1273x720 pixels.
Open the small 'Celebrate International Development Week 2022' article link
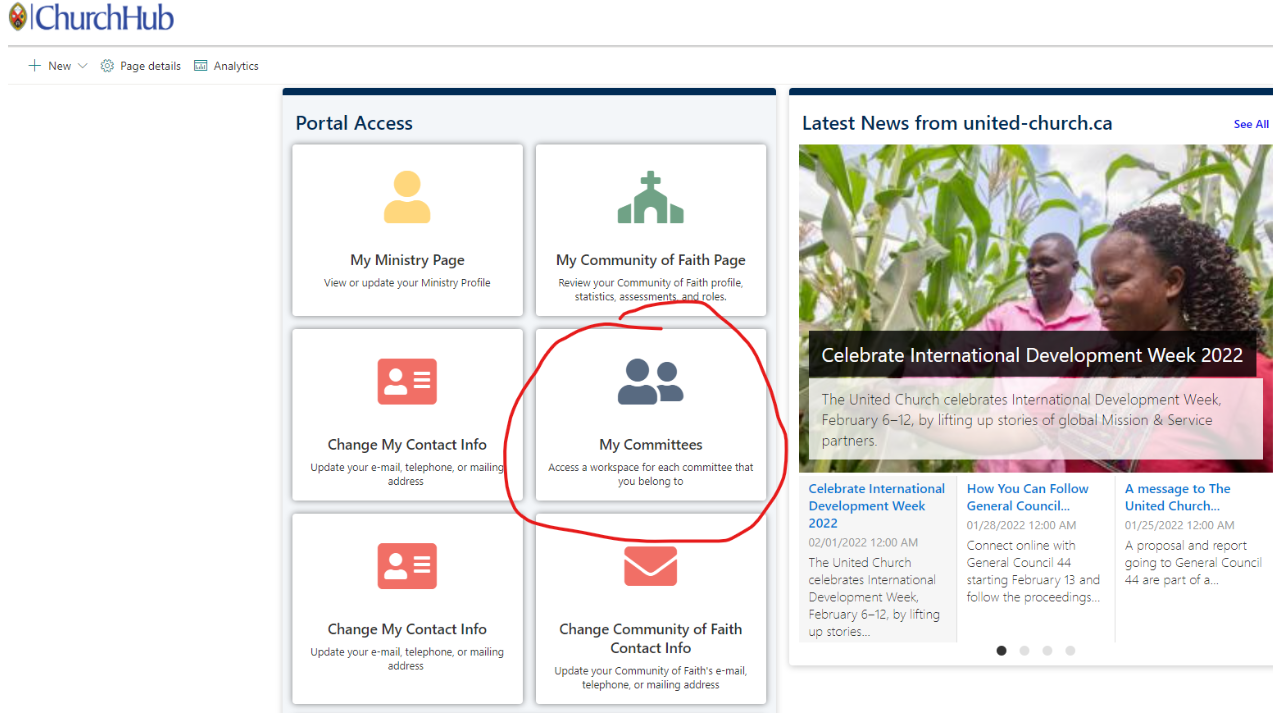click(x=876, y=505)
